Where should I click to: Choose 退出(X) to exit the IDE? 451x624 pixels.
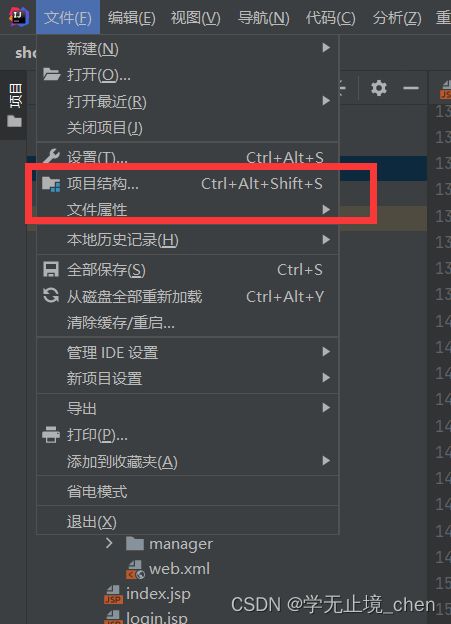pos(187,521)
